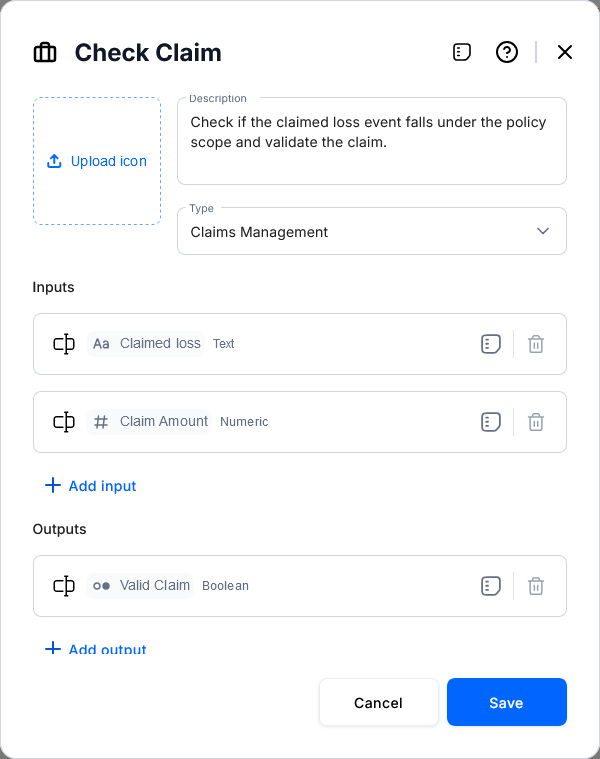Screen dimensions: 600x759
Task: Click the help question mark icon
Action: coord(507,52)
